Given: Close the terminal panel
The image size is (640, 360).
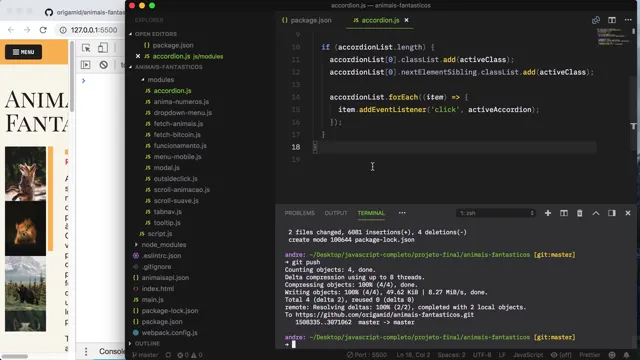Looking at the screenshot, I should pyautogui.click(x=628, y=213).
